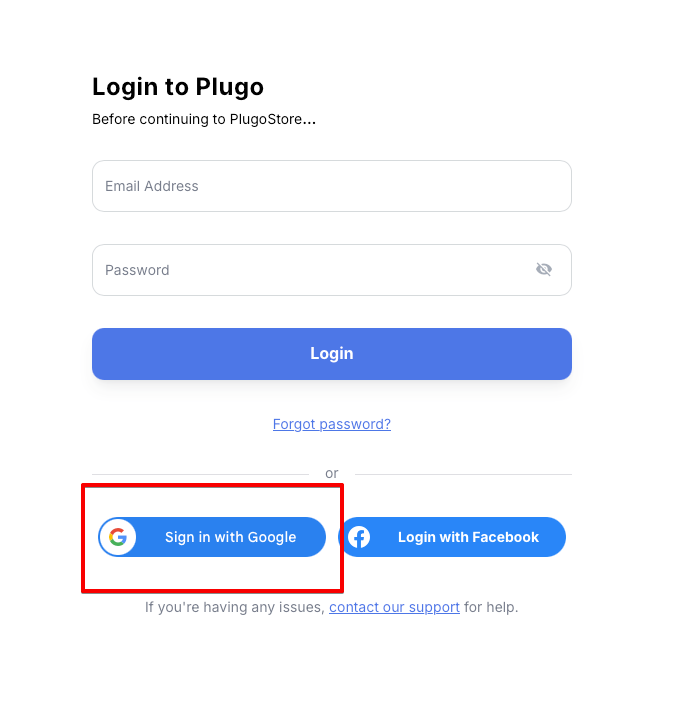Click the Password placeholder text
This screenshot has width=673, height=708.
click(137, 270)
